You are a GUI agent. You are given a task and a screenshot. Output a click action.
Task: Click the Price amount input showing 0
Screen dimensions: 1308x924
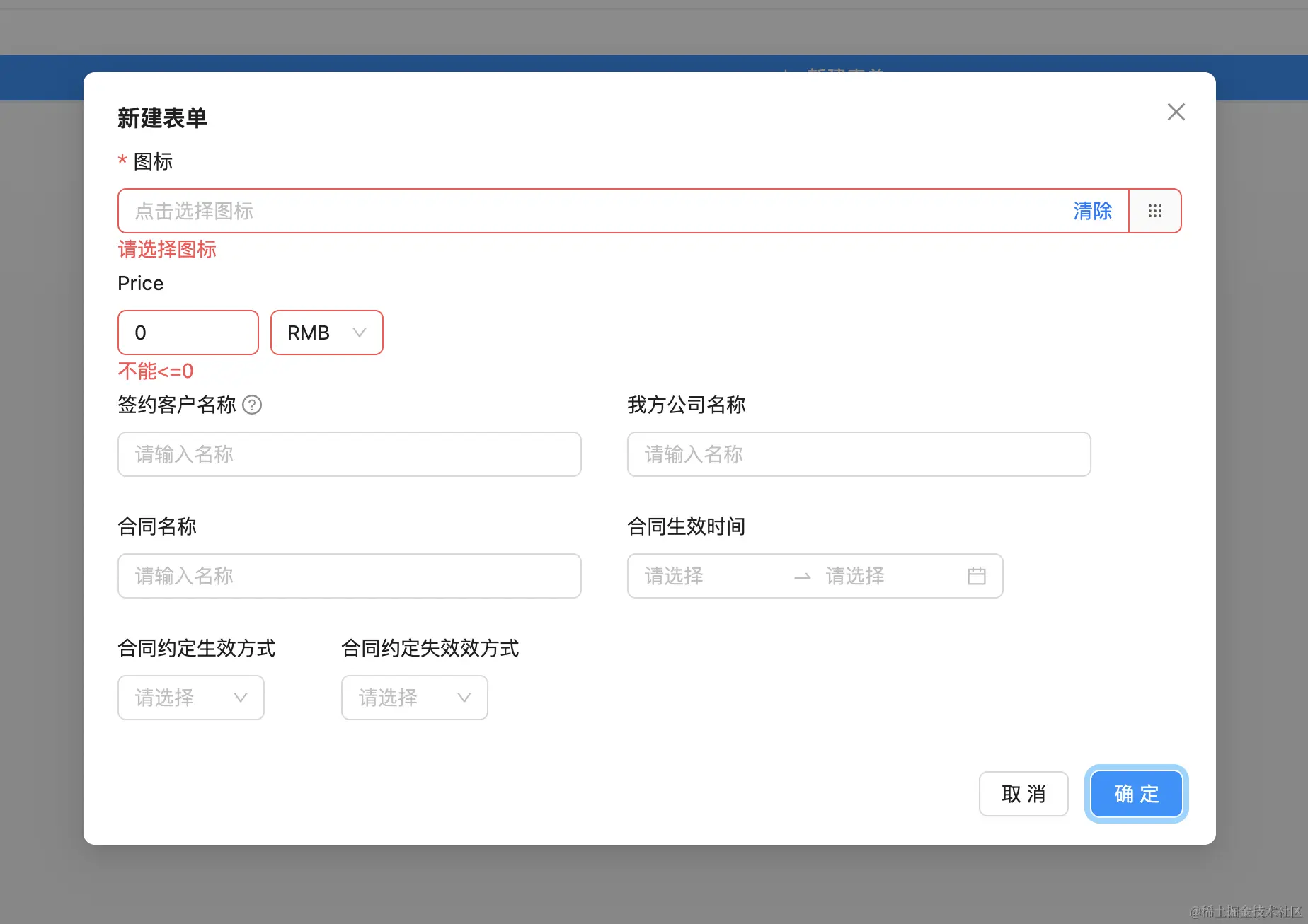click(x=188, y=333)
